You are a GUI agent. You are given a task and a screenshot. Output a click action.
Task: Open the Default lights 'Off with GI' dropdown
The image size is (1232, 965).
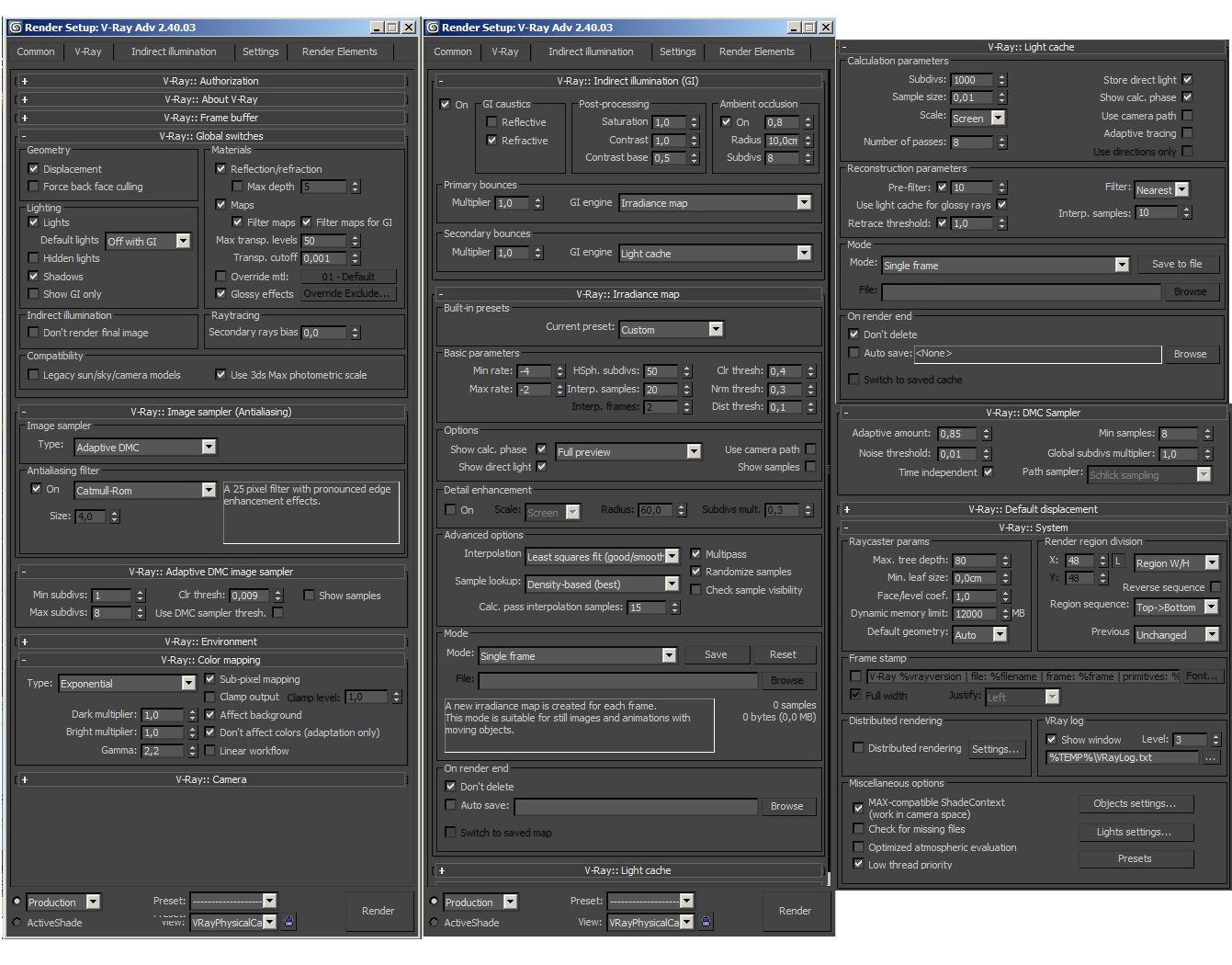148,241
